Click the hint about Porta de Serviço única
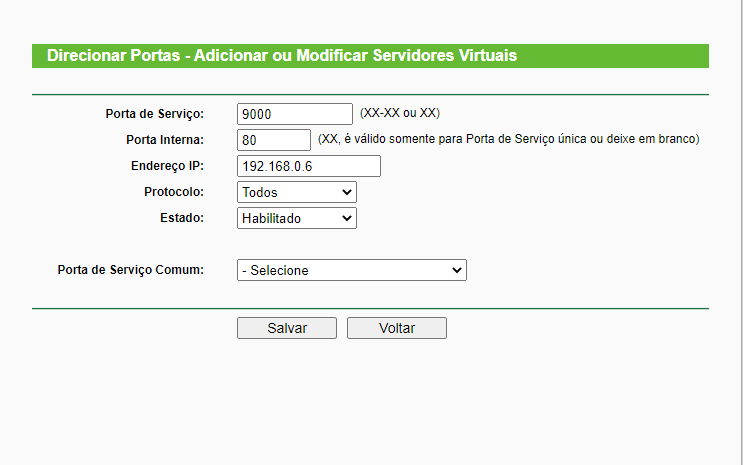The height and width of the screenshot is (465, 743). tap(508, 139)
